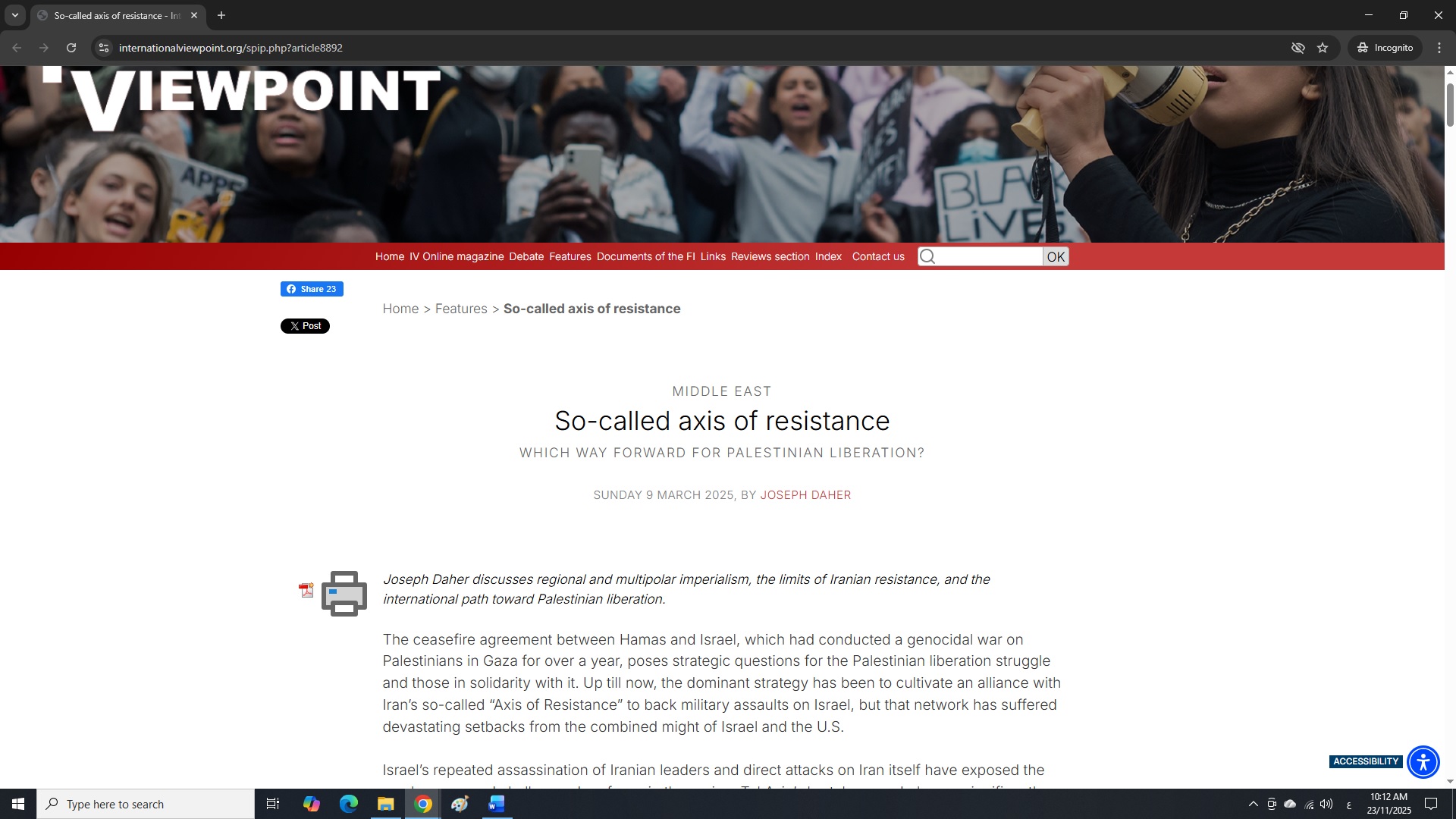Click the X Post share button
This screenshot has height=819, width=1456.
(x=305, y=326)
